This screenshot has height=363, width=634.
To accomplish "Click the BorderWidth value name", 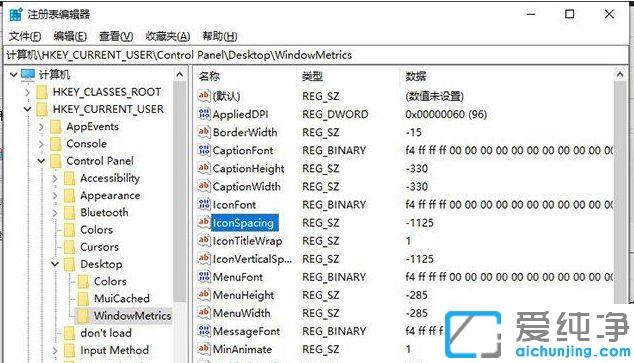I will click(245, 132).
